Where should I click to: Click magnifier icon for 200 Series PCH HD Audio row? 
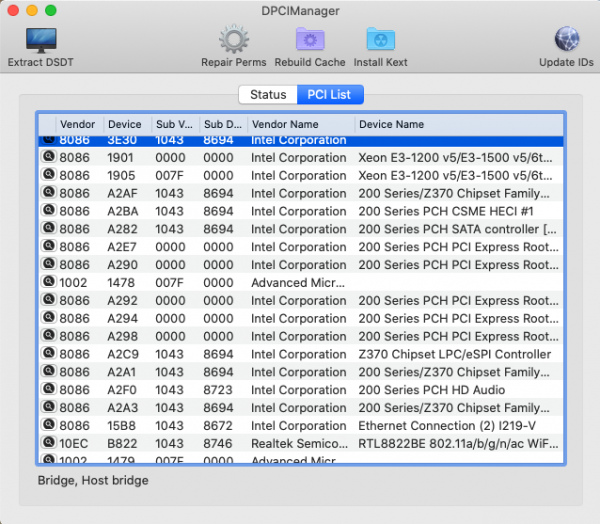coord(48,390)
